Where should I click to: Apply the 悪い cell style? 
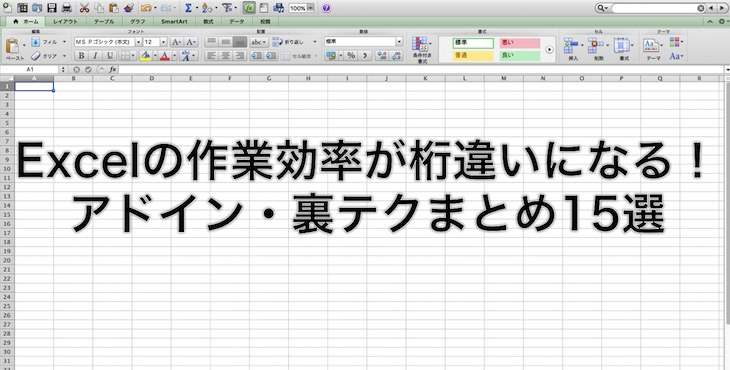(520, 43)
